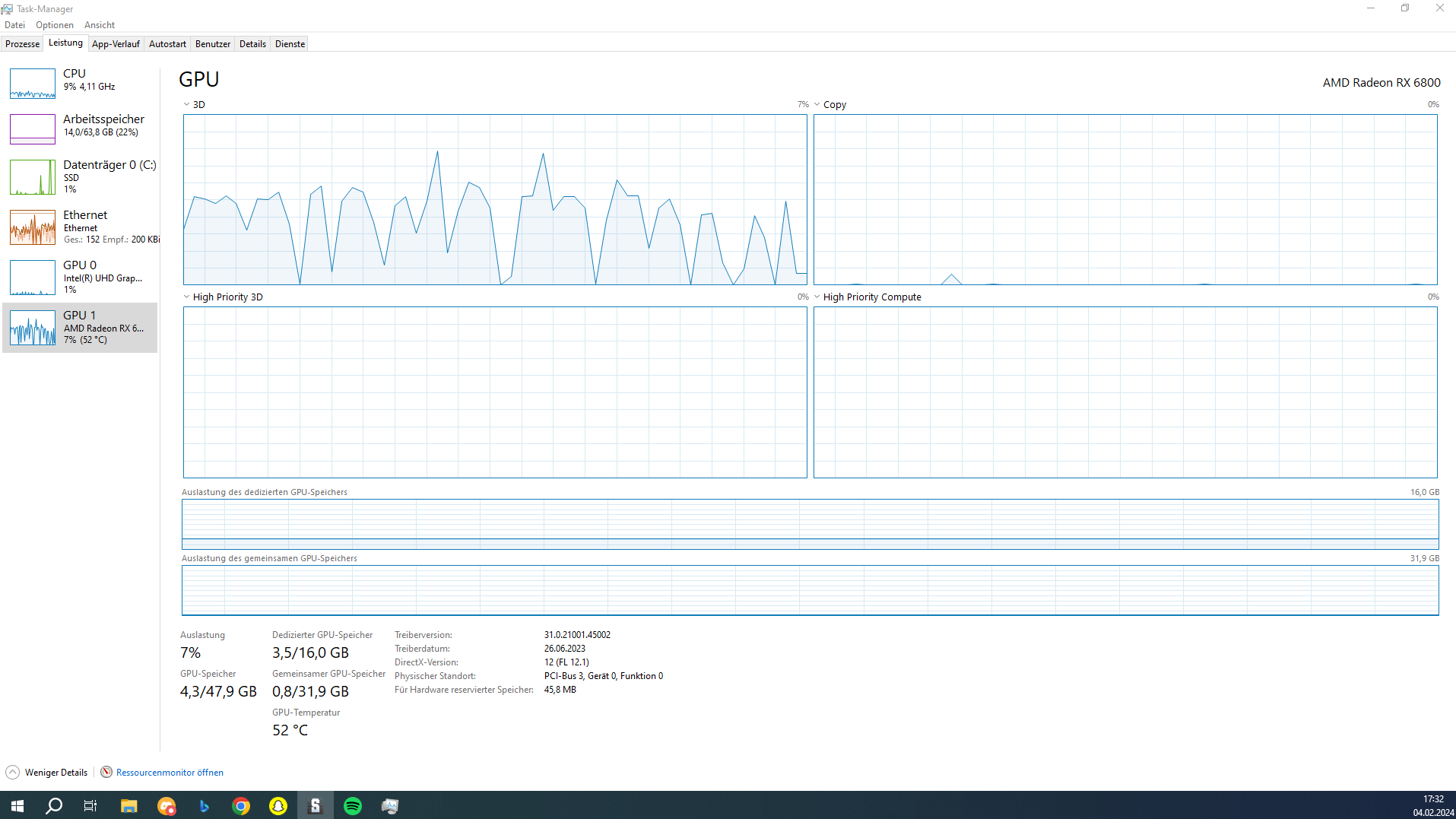Select the Ethernet graph thumbnail
The image size is (1456, 819).
coord(33,227)
